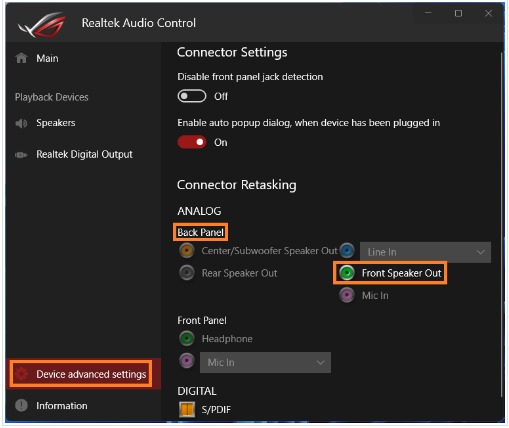
Task: Click the exclamation icon beside Information
Action: point(21,405)
